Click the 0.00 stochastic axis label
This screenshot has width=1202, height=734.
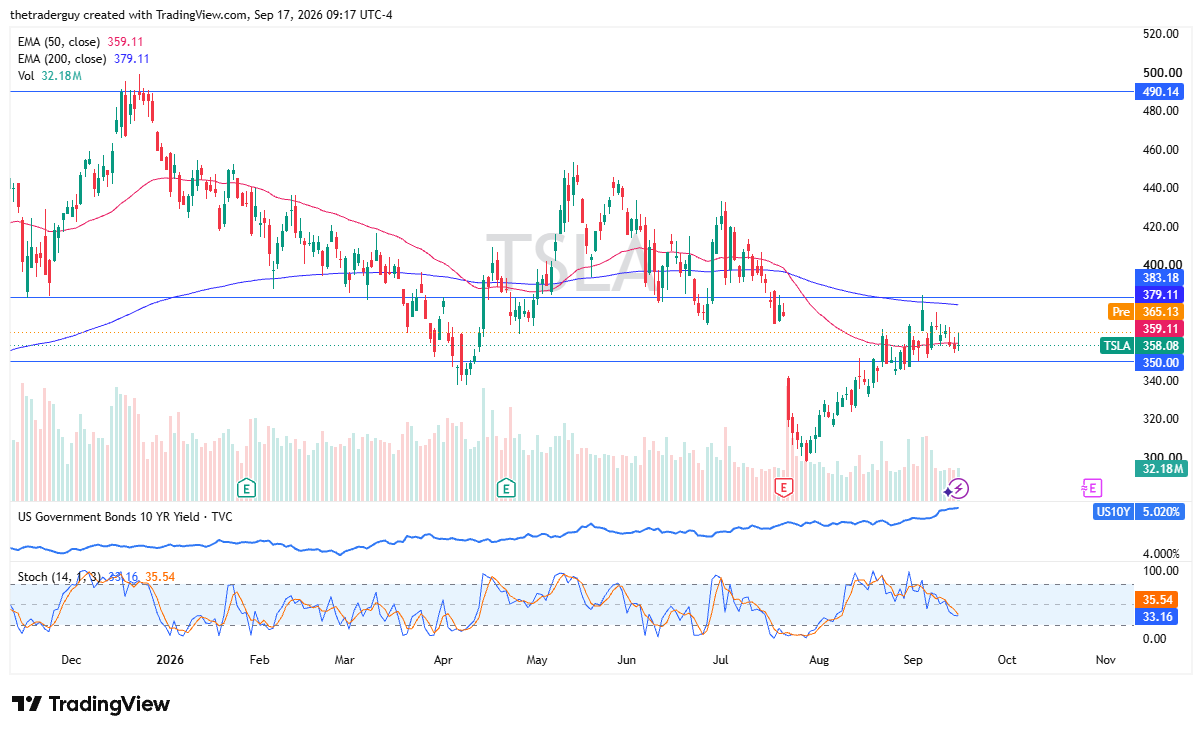(1155, 638)
